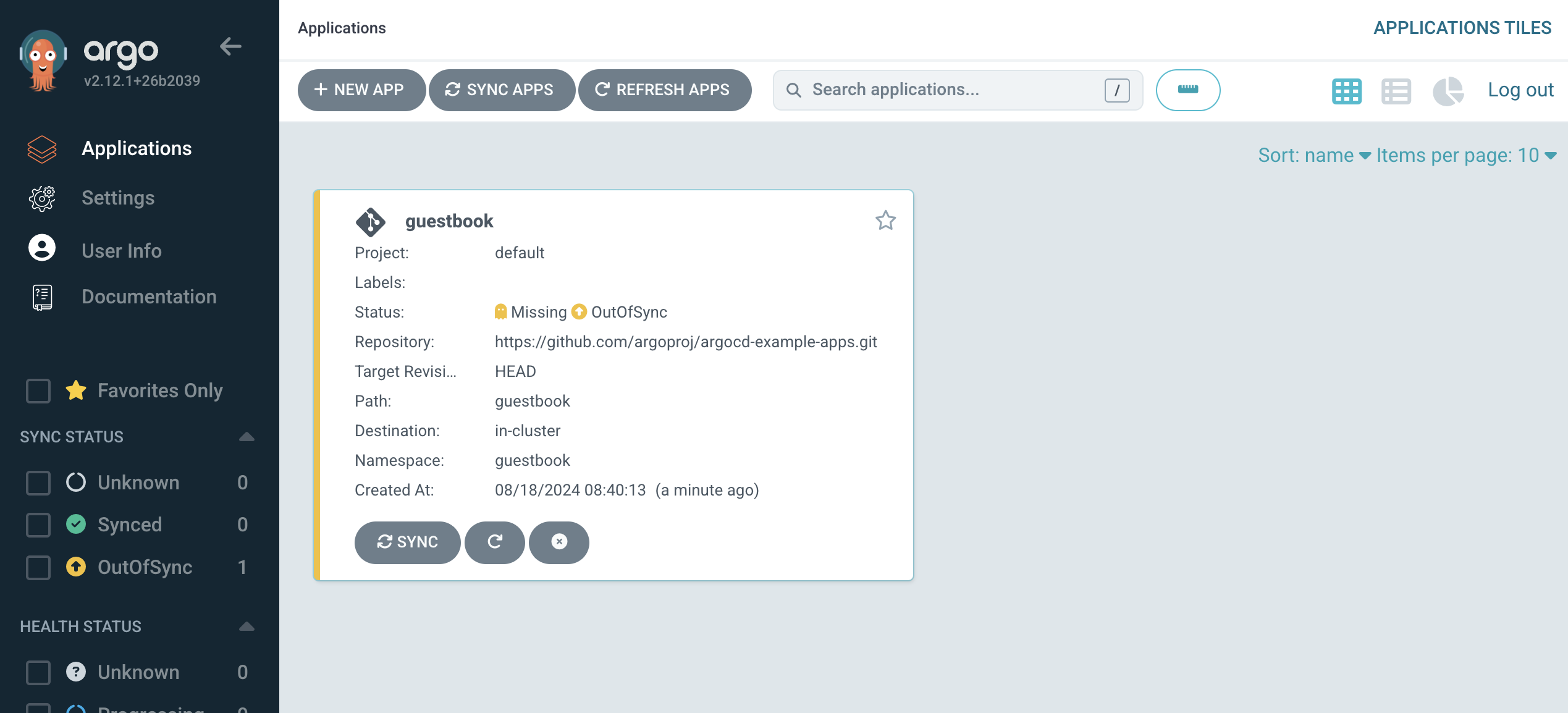Toggle the Favorites Only checkbox
Viewport: 1568px width, 713px height.
click(38, 389)
